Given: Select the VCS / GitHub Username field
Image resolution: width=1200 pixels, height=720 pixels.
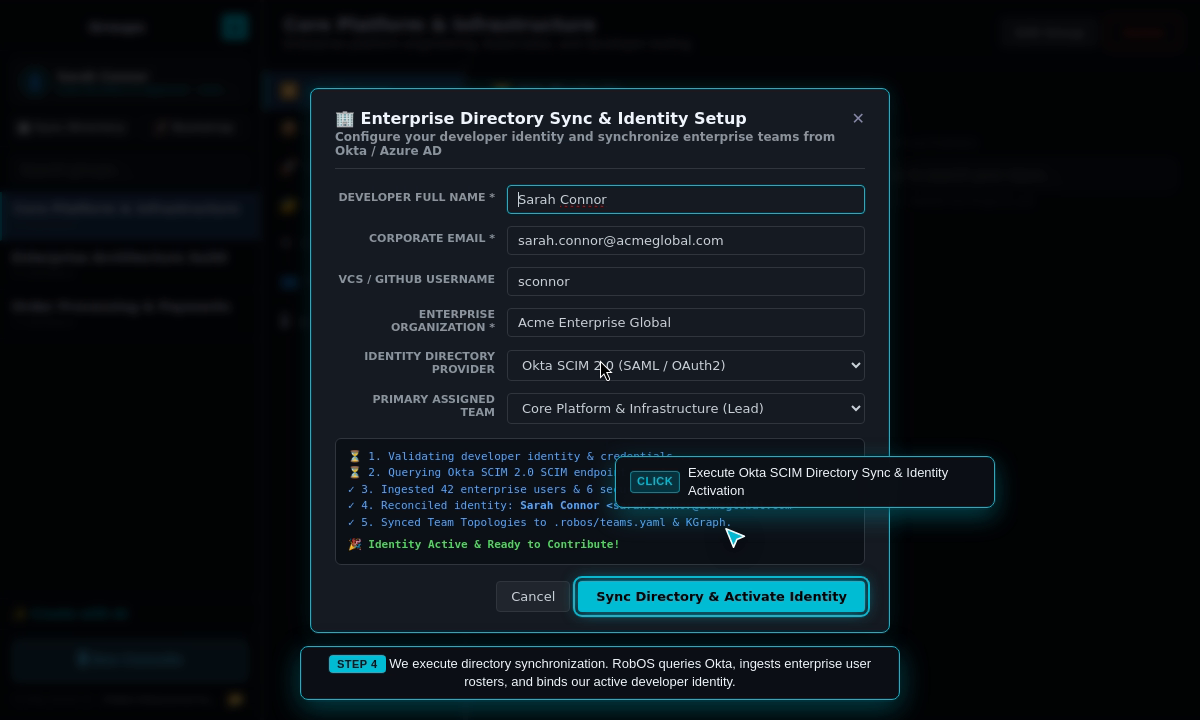Looking at the screenshot, I should pyautogui.click(x=686, y=281).
